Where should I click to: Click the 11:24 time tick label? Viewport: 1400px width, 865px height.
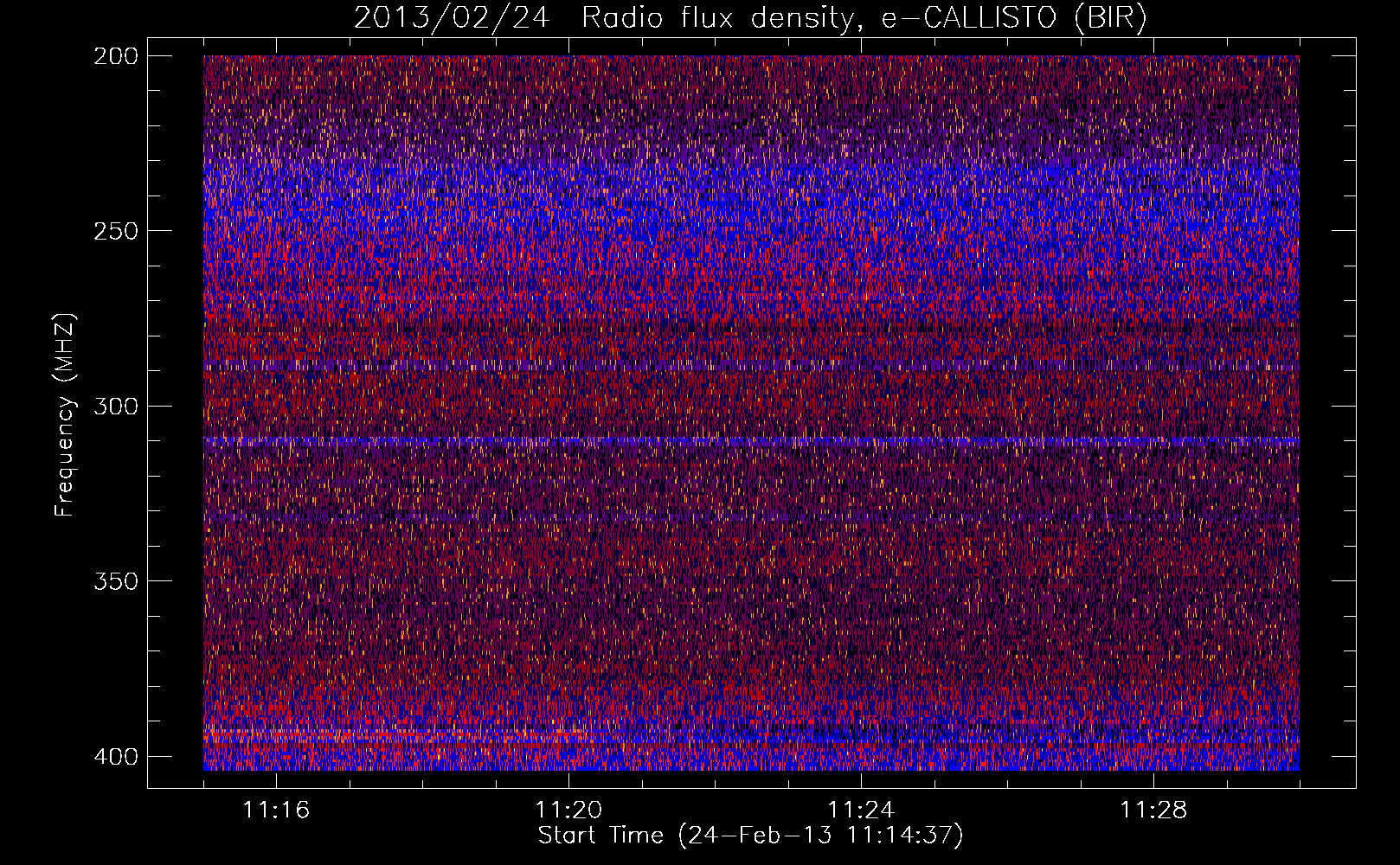[x=861, y=811]
